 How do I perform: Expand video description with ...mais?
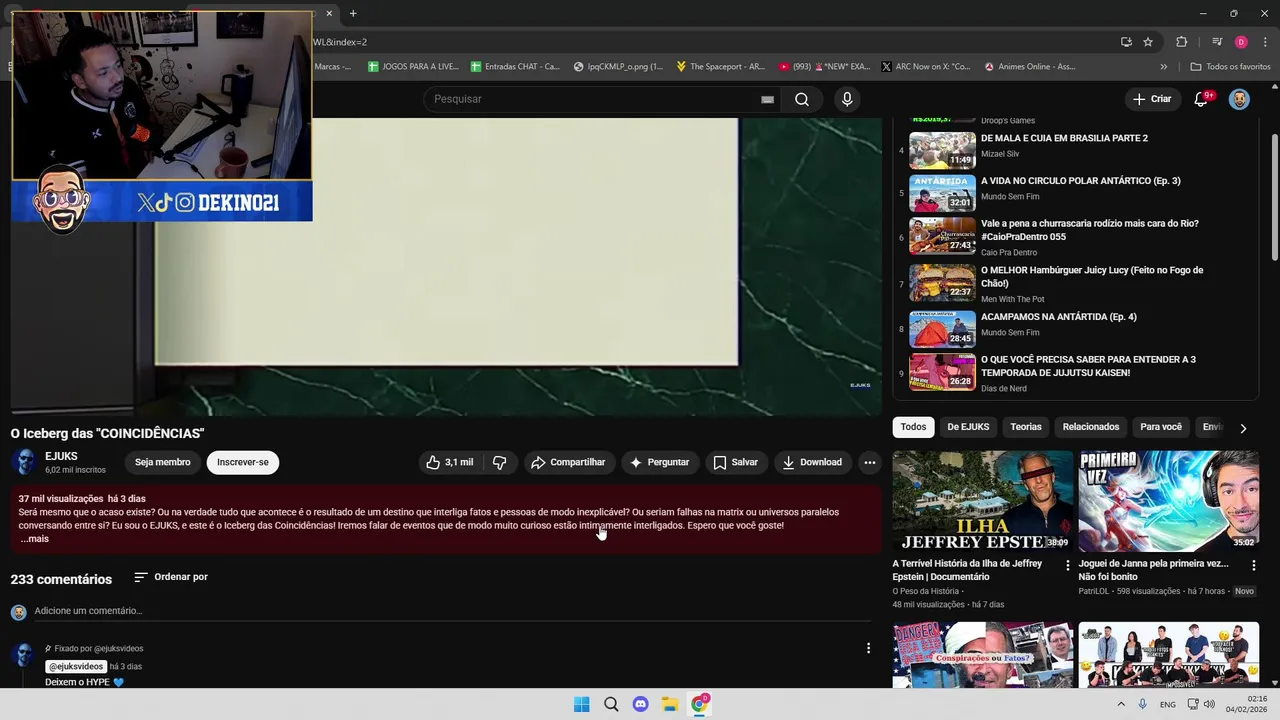[x=34, y=539]
